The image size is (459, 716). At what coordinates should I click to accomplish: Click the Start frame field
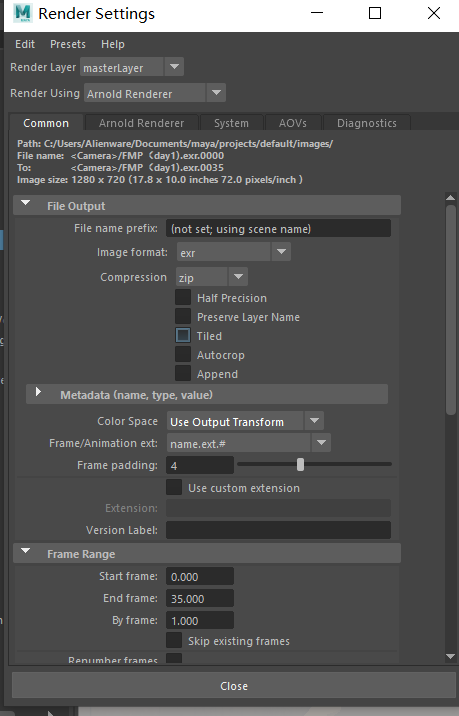point(200,576)
